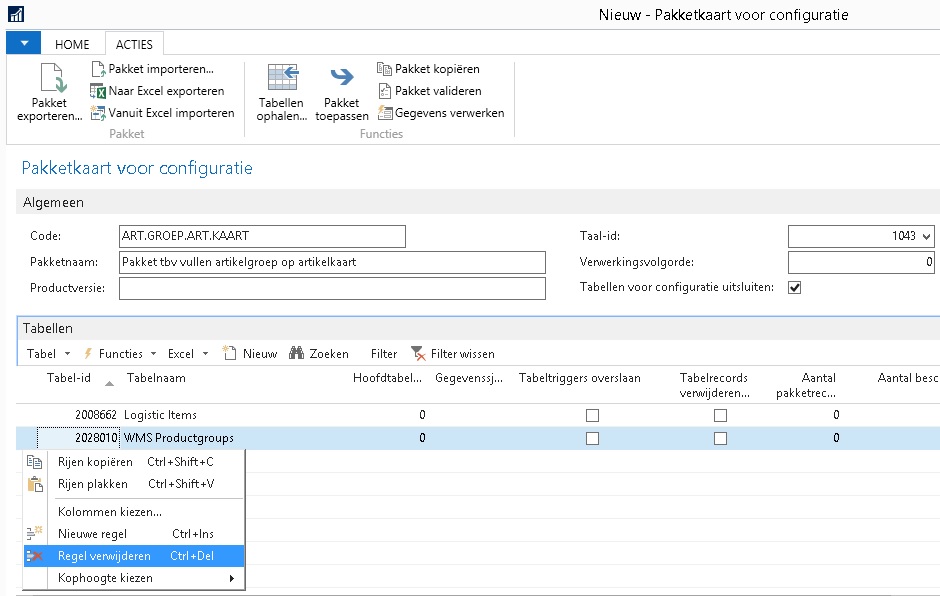This screenshot has height=596, width=940.
Task: Click the Rijen kopiëren icon in context menu
Action: click(x=35, y=462)
